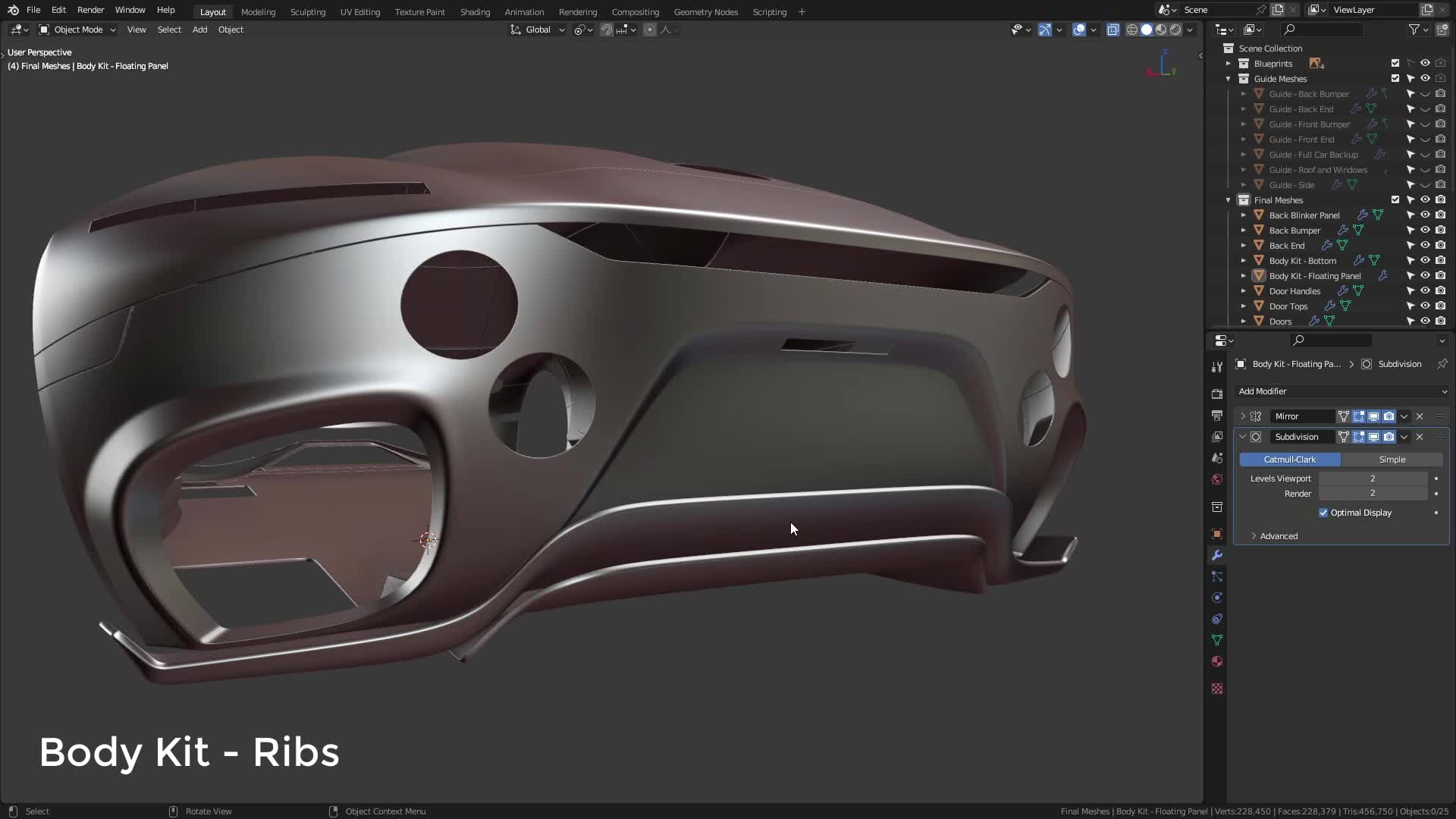The width and height of the screenshot is (1456, 819).
Task: Open the Tool properties tab
Action: pos(1217,367)
